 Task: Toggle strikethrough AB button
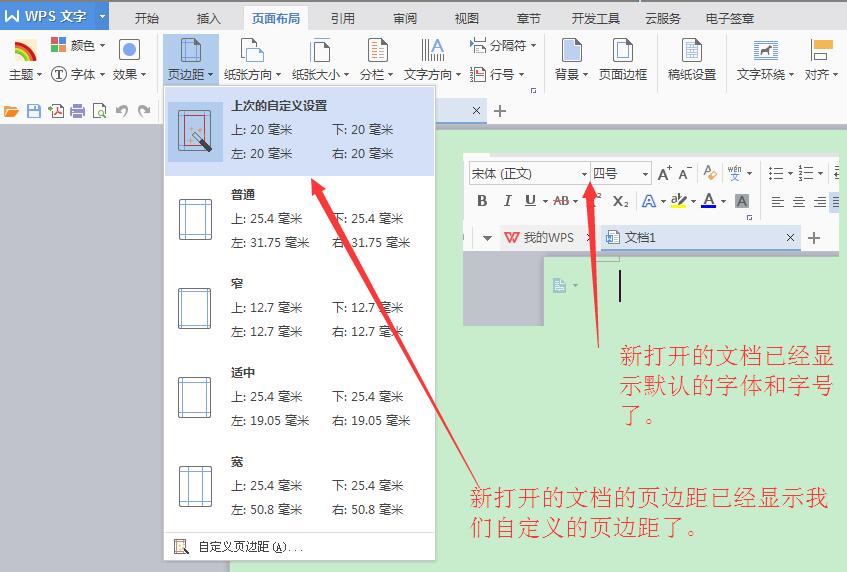[x=561, y=201]
